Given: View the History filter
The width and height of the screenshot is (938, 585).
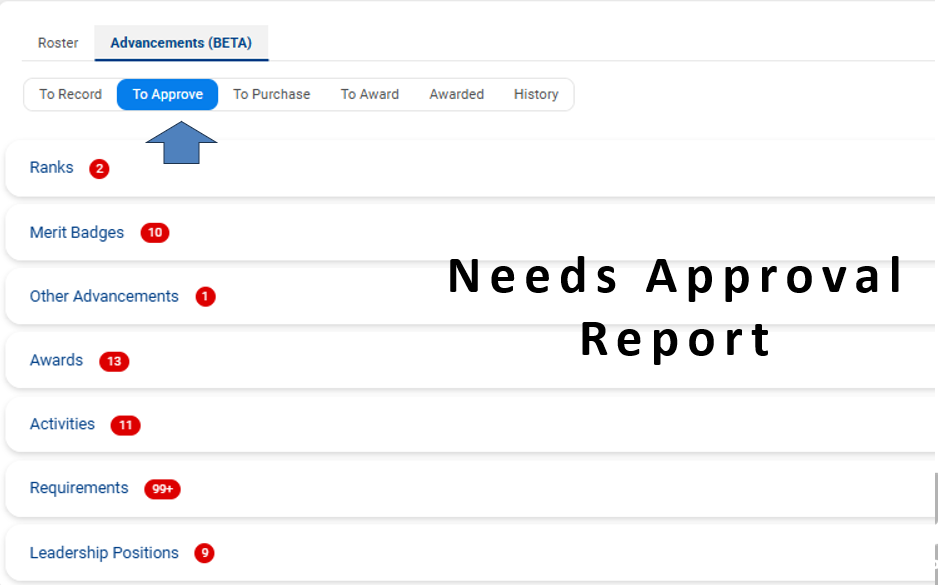Looking at the screenshot, I should (x=536, y=94).
